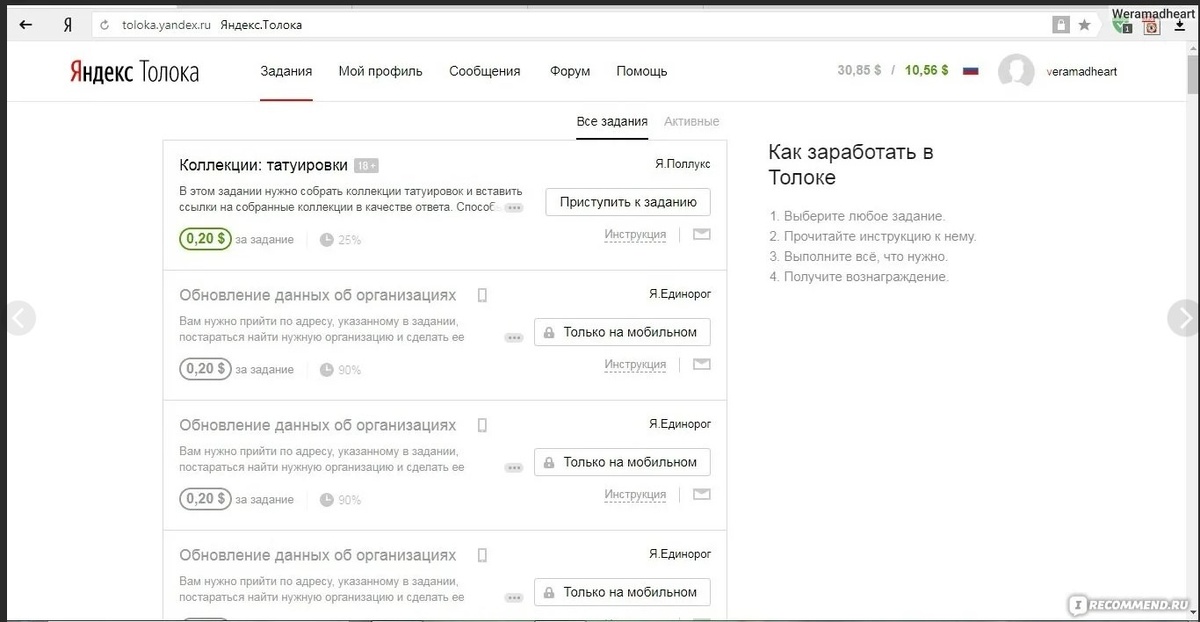Click clock icon in second Обновление данных task

pos(327,500)
